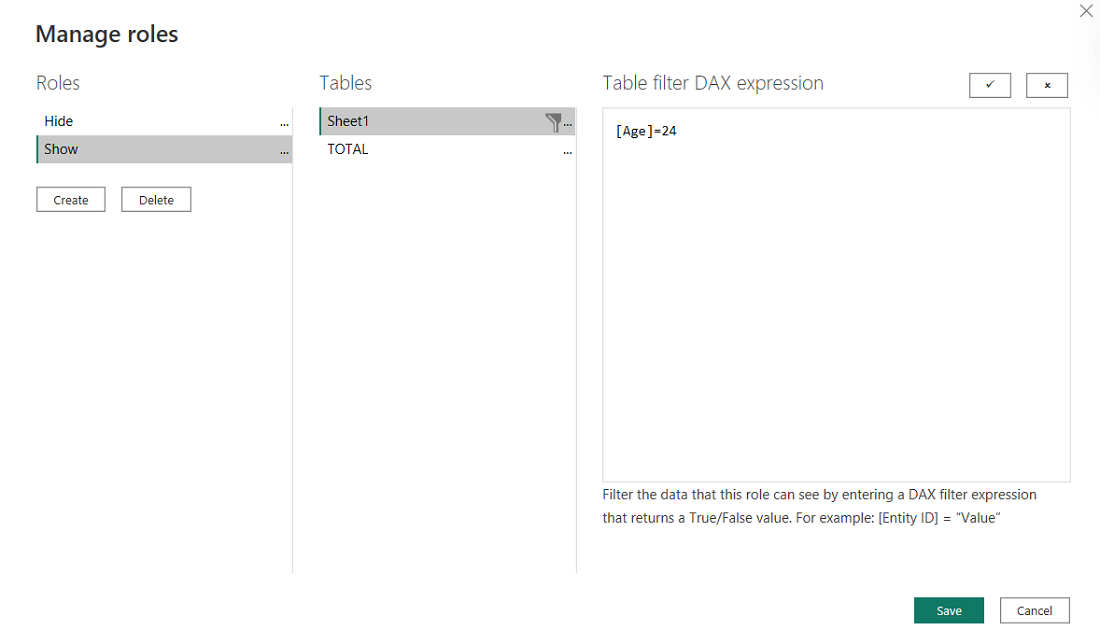Save the role changes
The height and width of the screenshot is (644, 1100).
[x=949, y=611]
